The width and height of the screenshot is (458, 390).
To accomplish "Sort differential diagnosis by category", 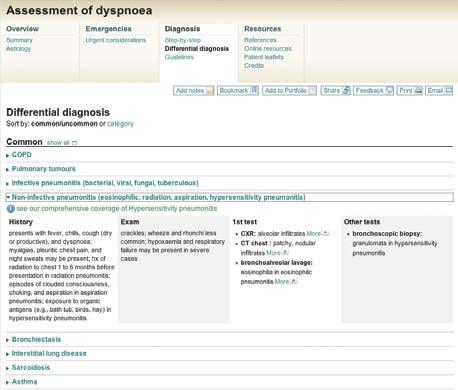I will pyautogui.click(x=120, y=124).
